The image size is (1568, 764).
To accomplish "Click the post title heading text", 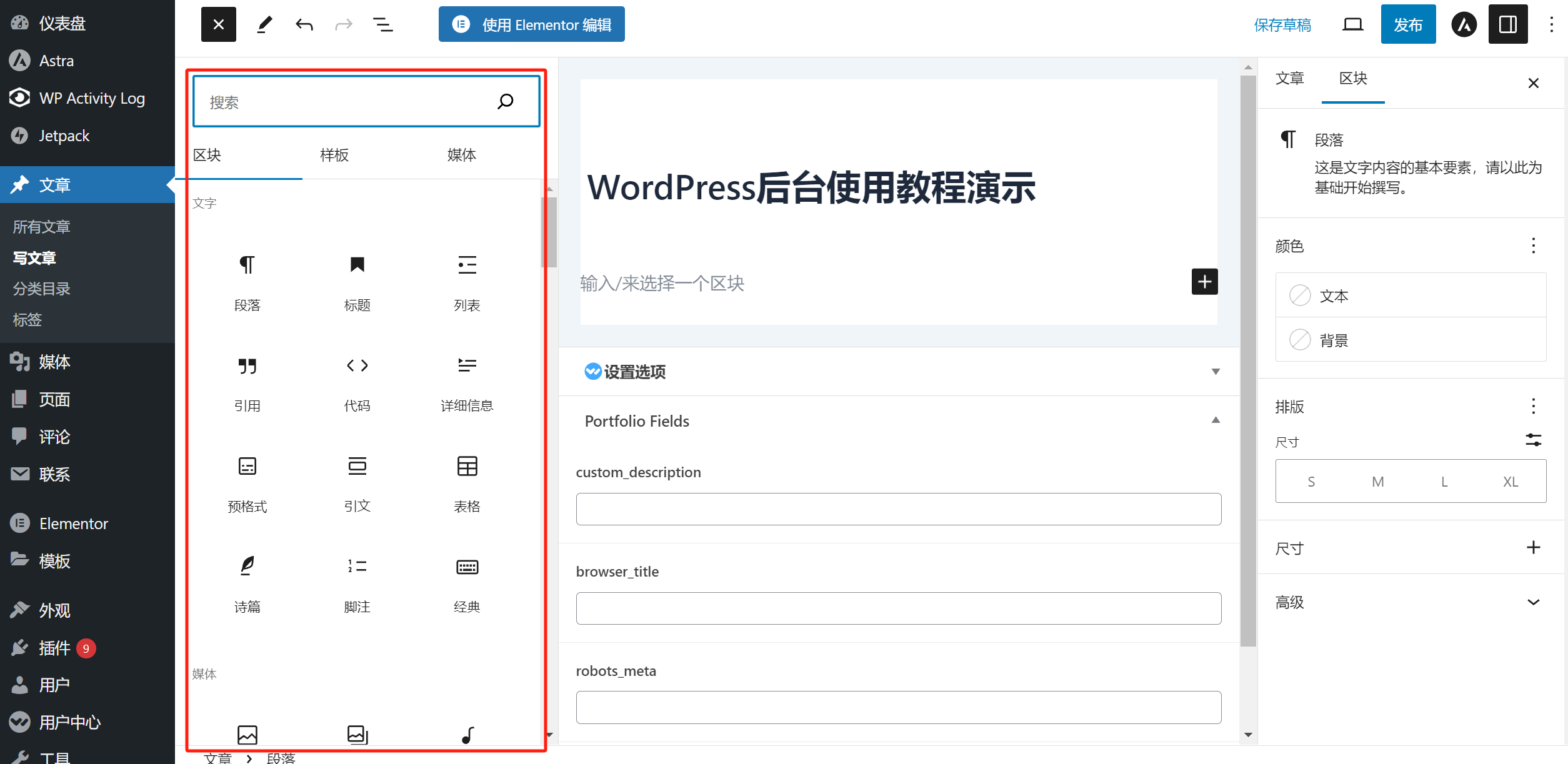I will tap(811, 187).
